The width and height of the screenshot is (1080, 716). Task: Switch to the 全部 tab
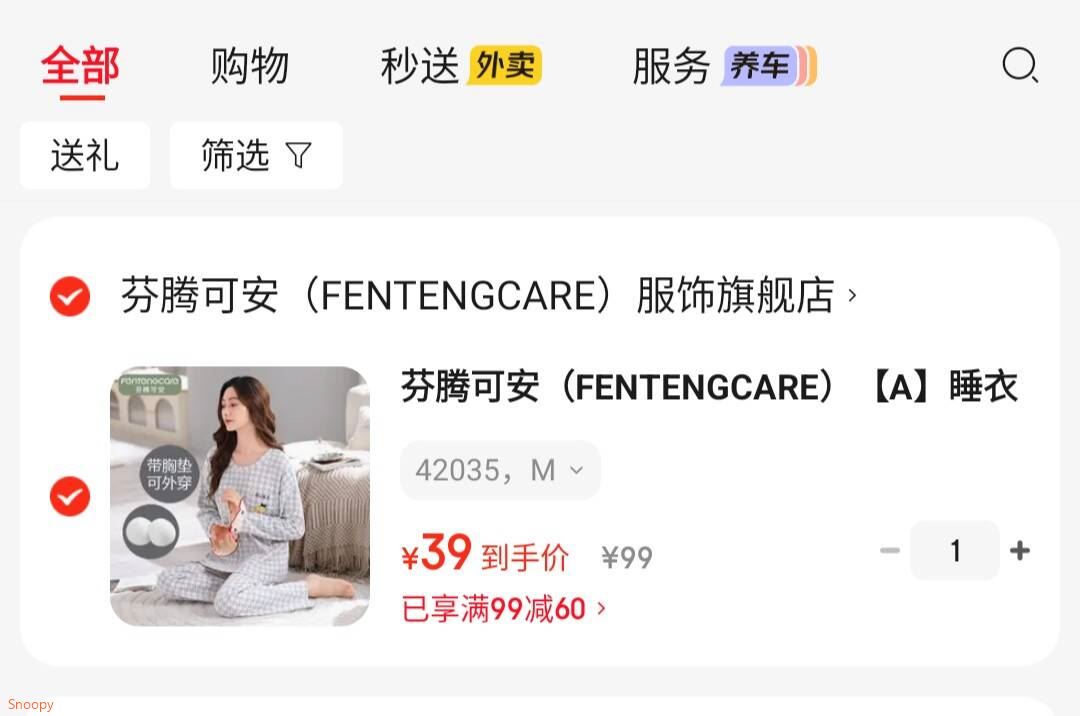tap(81, 66)
